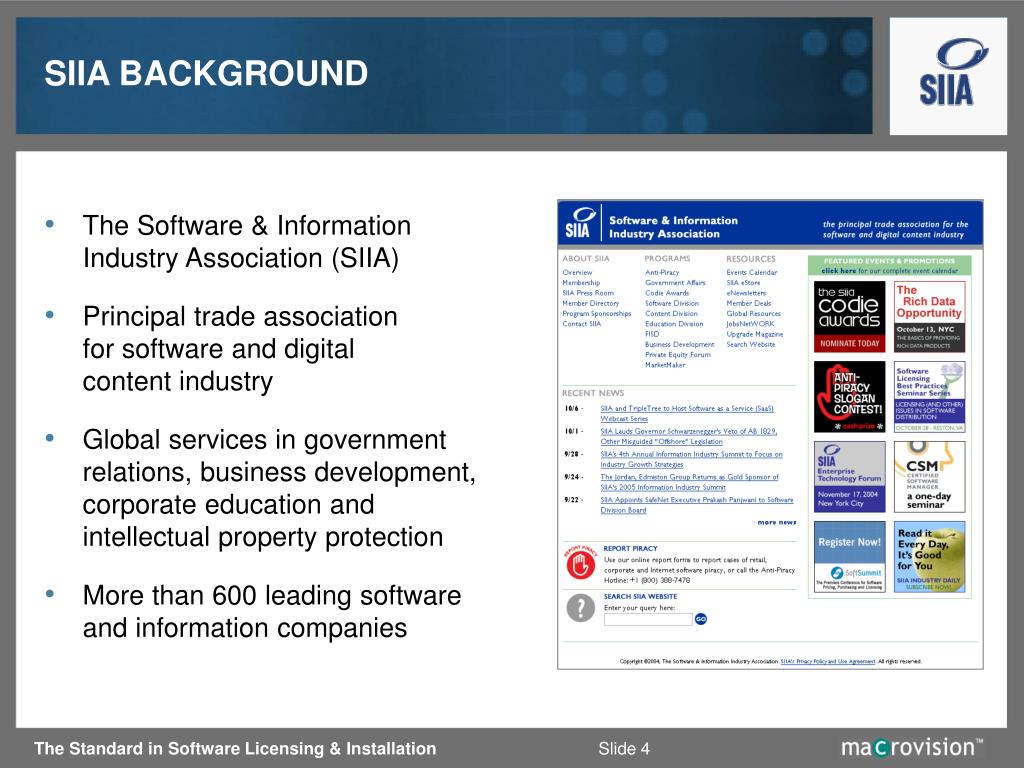Open the Education Division link
Screen dimensions: 1024x768
pos(674,324)
